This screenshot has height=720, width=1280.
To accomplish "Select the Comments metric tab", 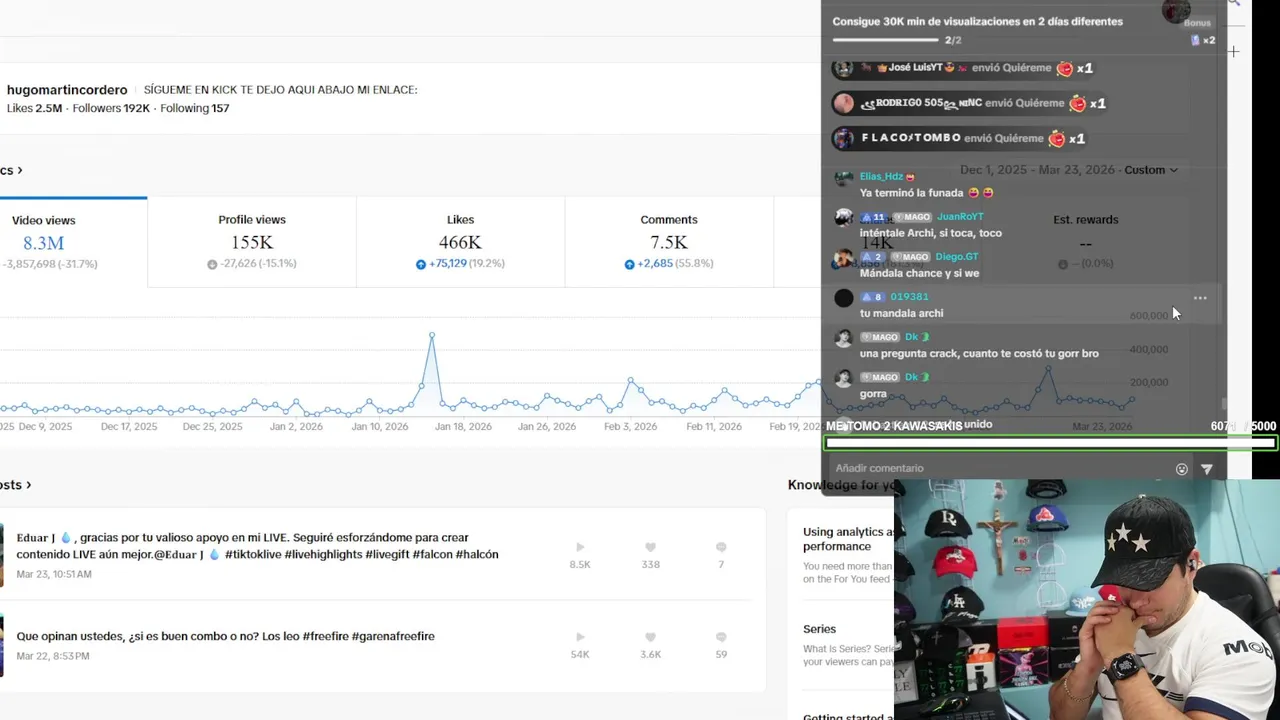I will click(x=669, y=242).
